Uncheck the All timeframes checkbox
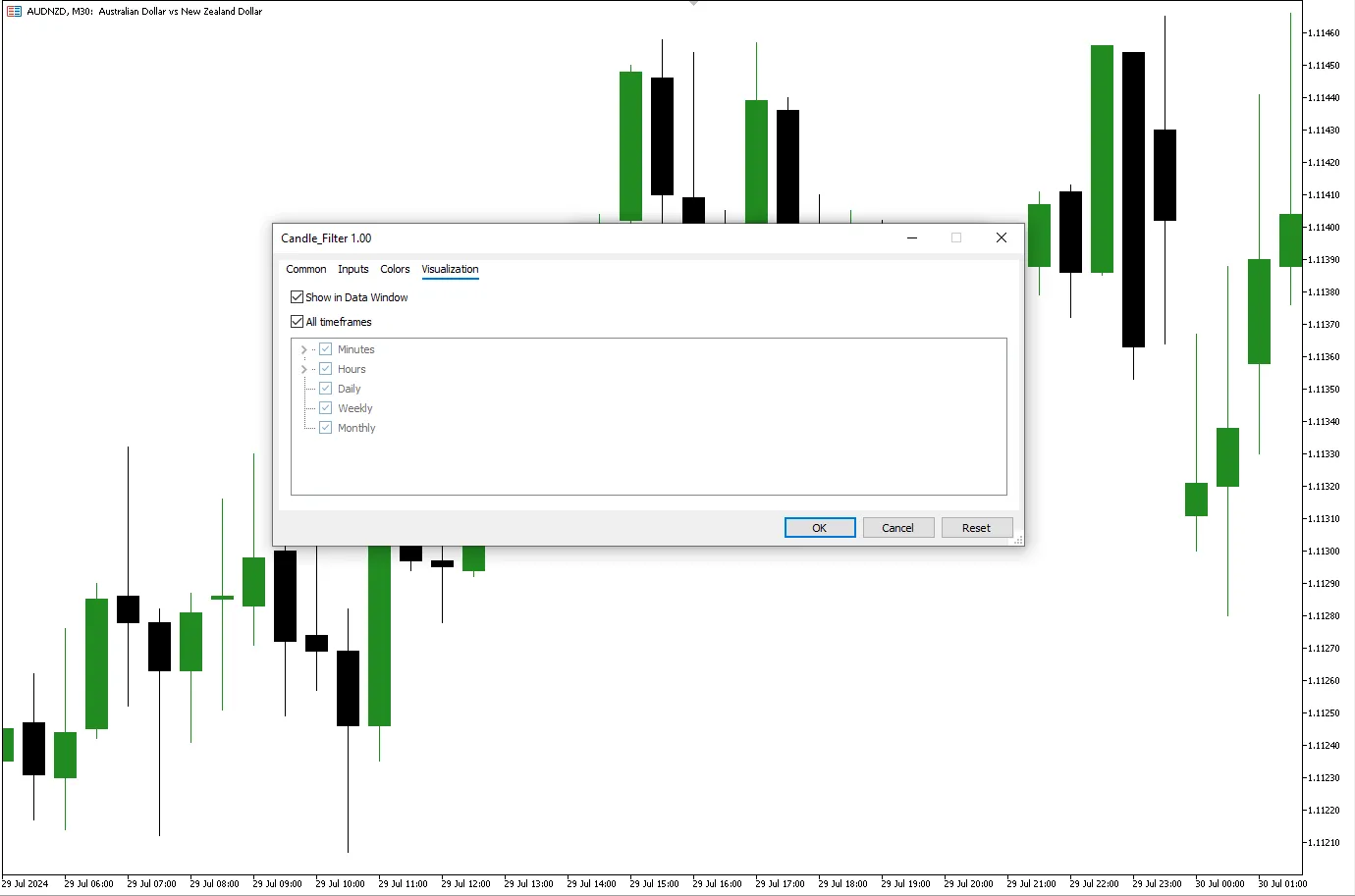Viewport: 1355px width, 896px height. click(297, 321)
